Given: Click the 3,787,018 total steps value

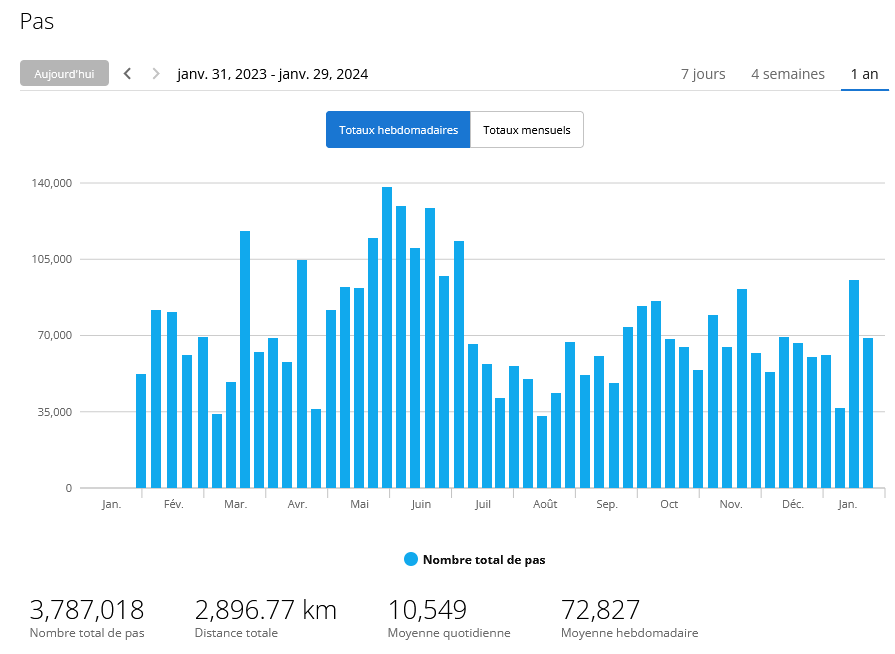Looking at the screenshot, I should click(87, 610).
